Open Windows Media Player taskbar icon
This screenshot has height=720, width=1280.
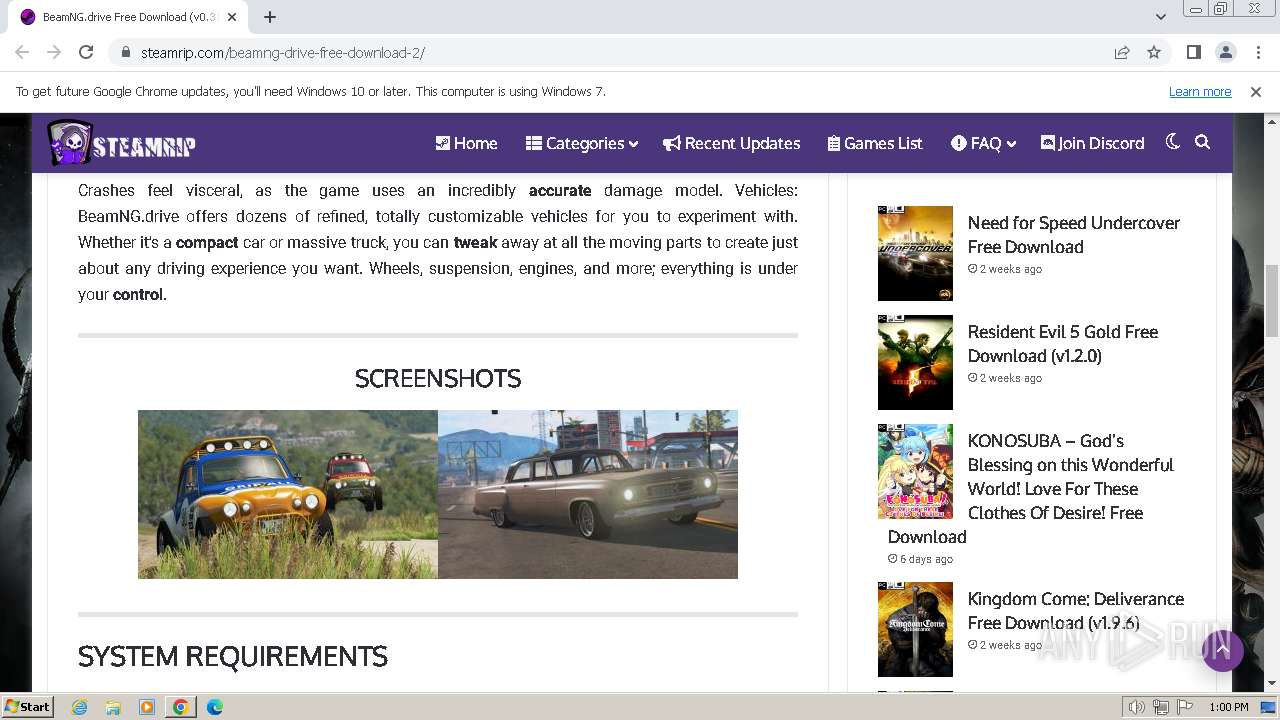coord(147,707)
